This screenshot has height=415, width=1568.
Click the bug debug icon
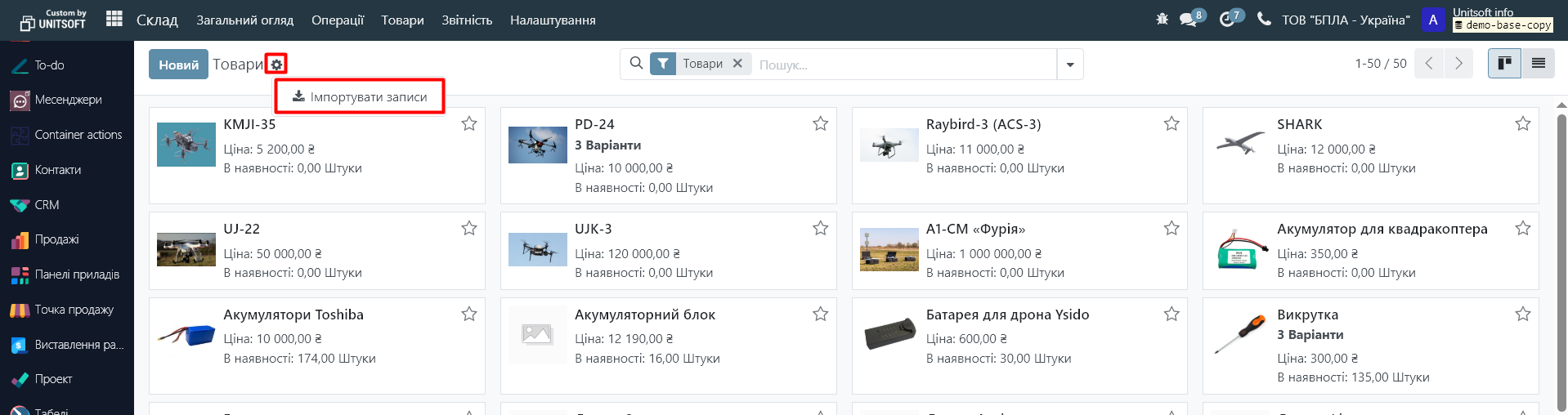1162,19
